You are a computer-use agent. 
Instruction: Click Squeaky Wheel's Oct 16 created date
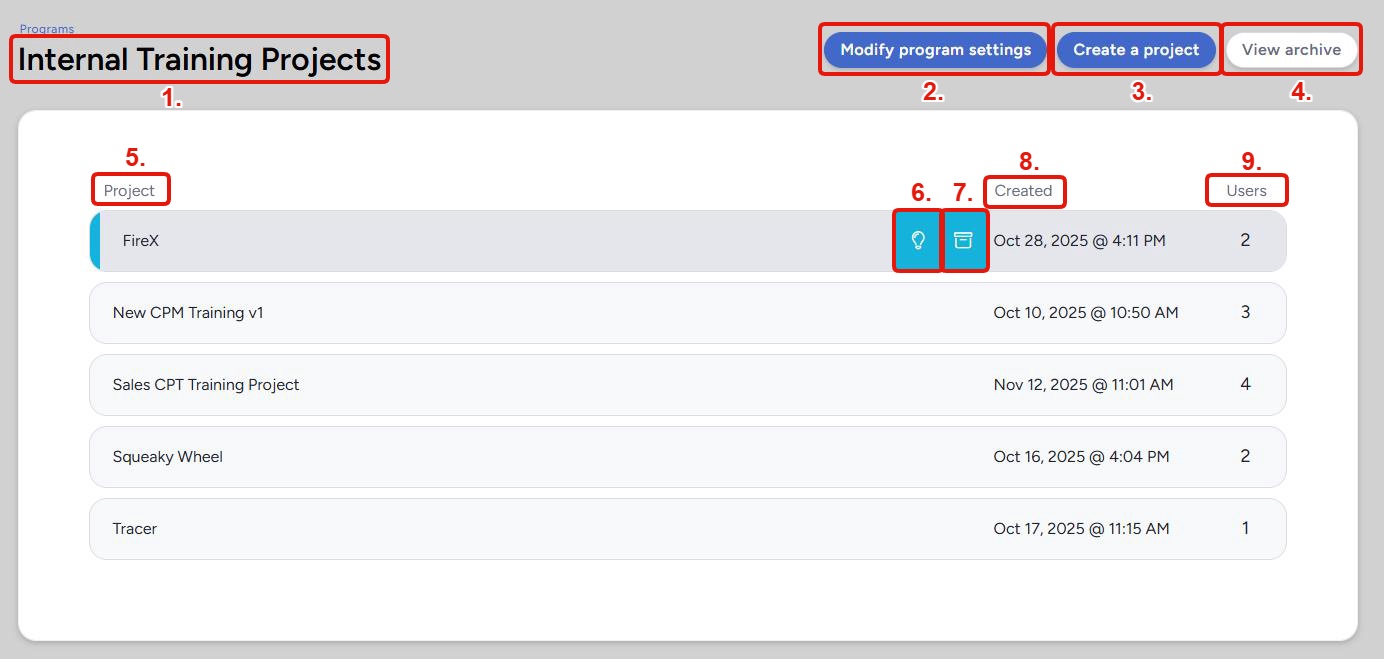point(1081,457)
